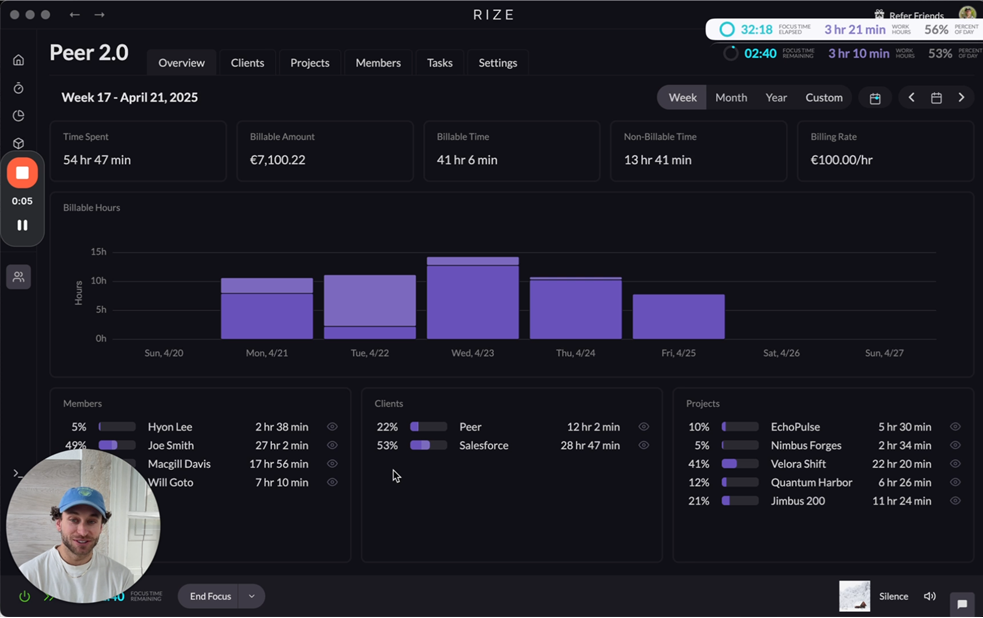983x618 pixels.
Task: Click the Friday 4/25 bar in chart
Action: click(x=678, y=317)
